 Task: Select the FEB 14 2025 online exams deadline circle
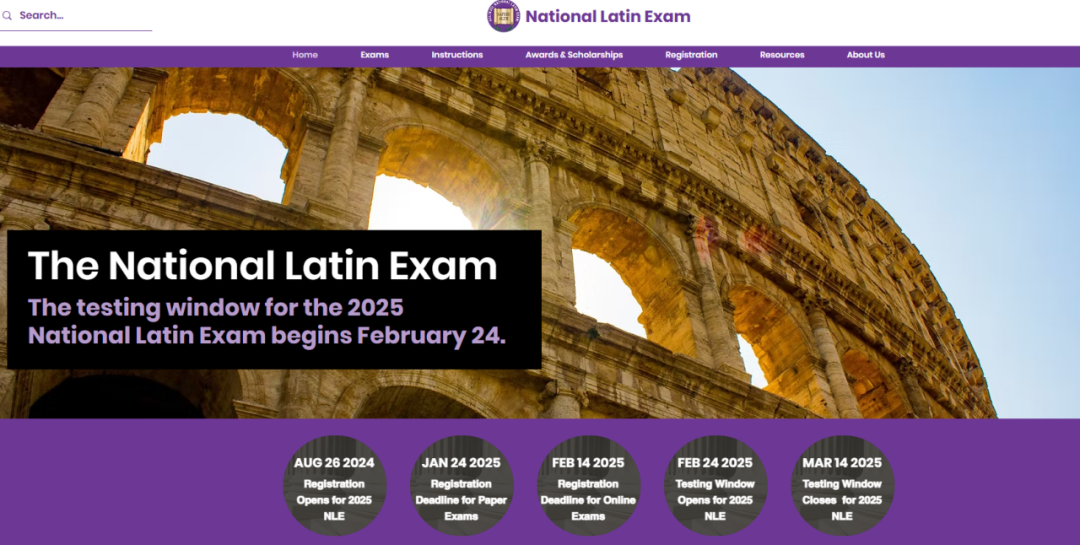point(588,485)
